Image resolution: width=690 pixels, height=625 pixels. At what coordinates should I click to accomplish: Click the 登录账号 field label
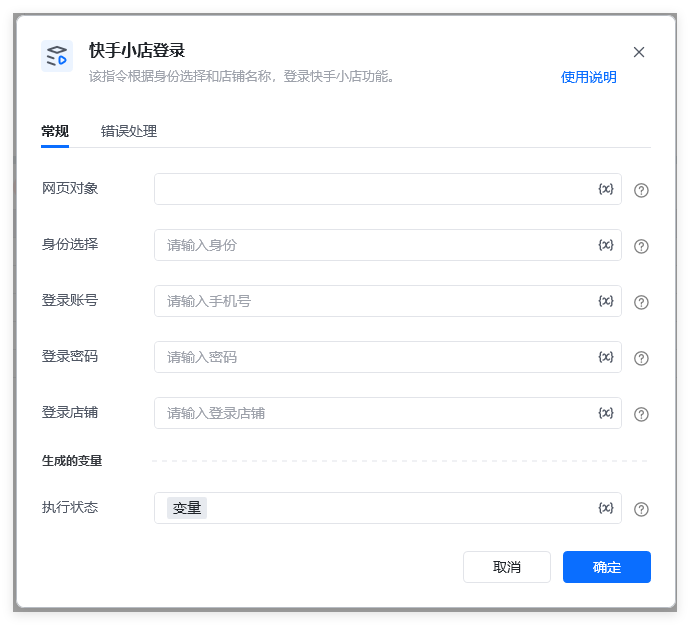coord(70,300)
